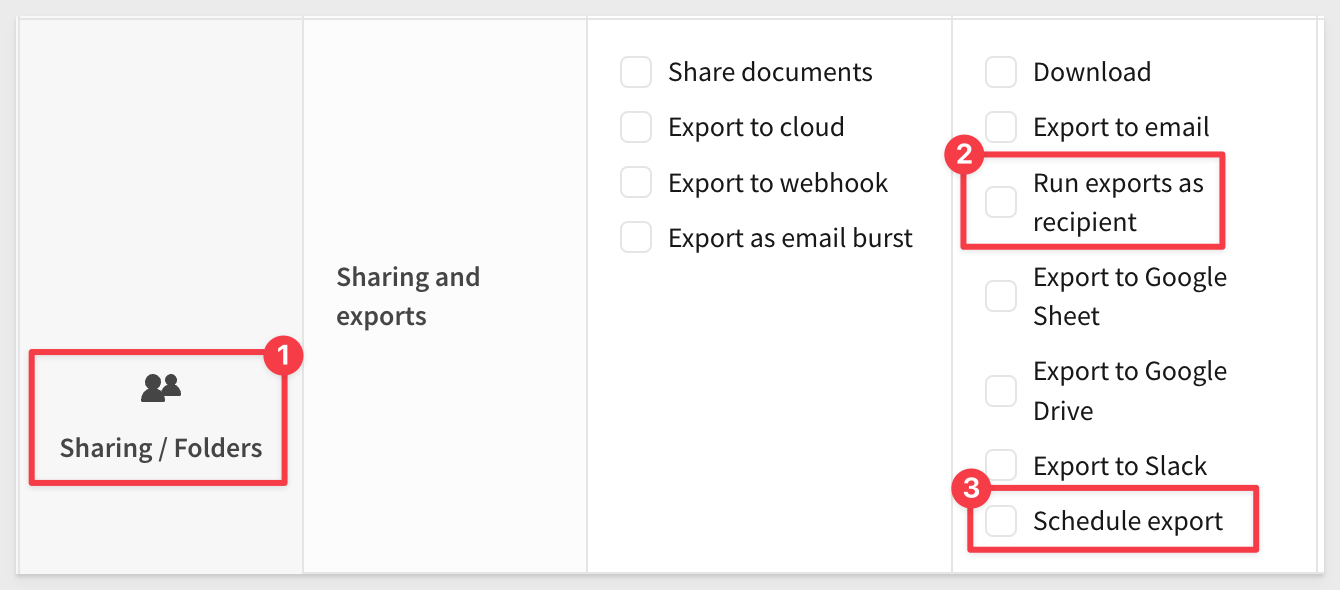Click the red annotation badge number 1

[x=283, y=356]
